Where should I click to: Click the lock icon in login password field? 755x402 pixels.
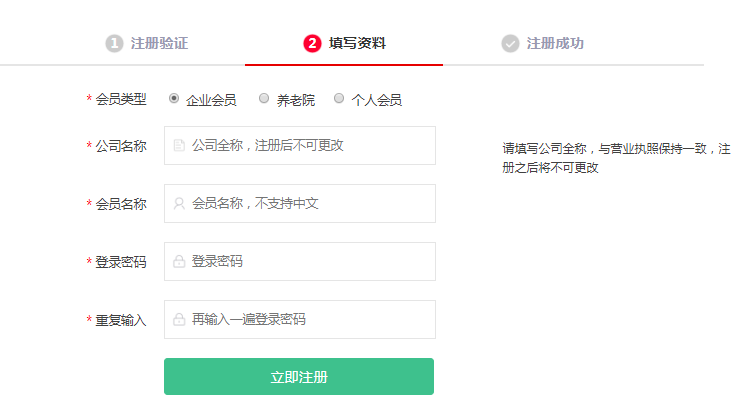point(179,261)
